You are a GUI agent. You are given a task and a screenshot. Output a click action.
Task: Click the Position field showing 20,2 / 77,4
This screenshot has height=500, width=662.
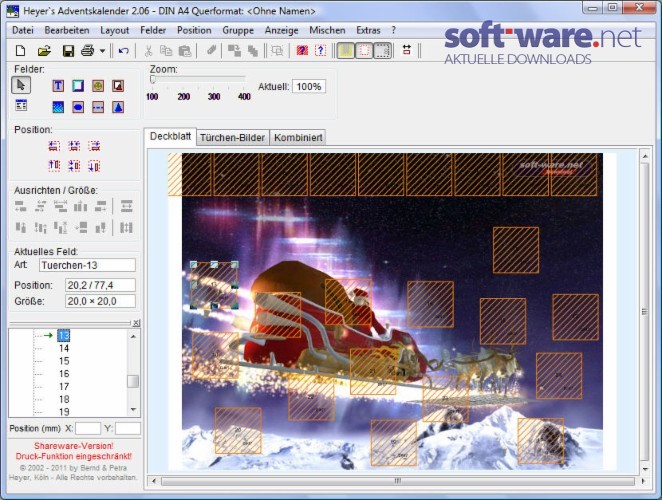tap(100, 285)
